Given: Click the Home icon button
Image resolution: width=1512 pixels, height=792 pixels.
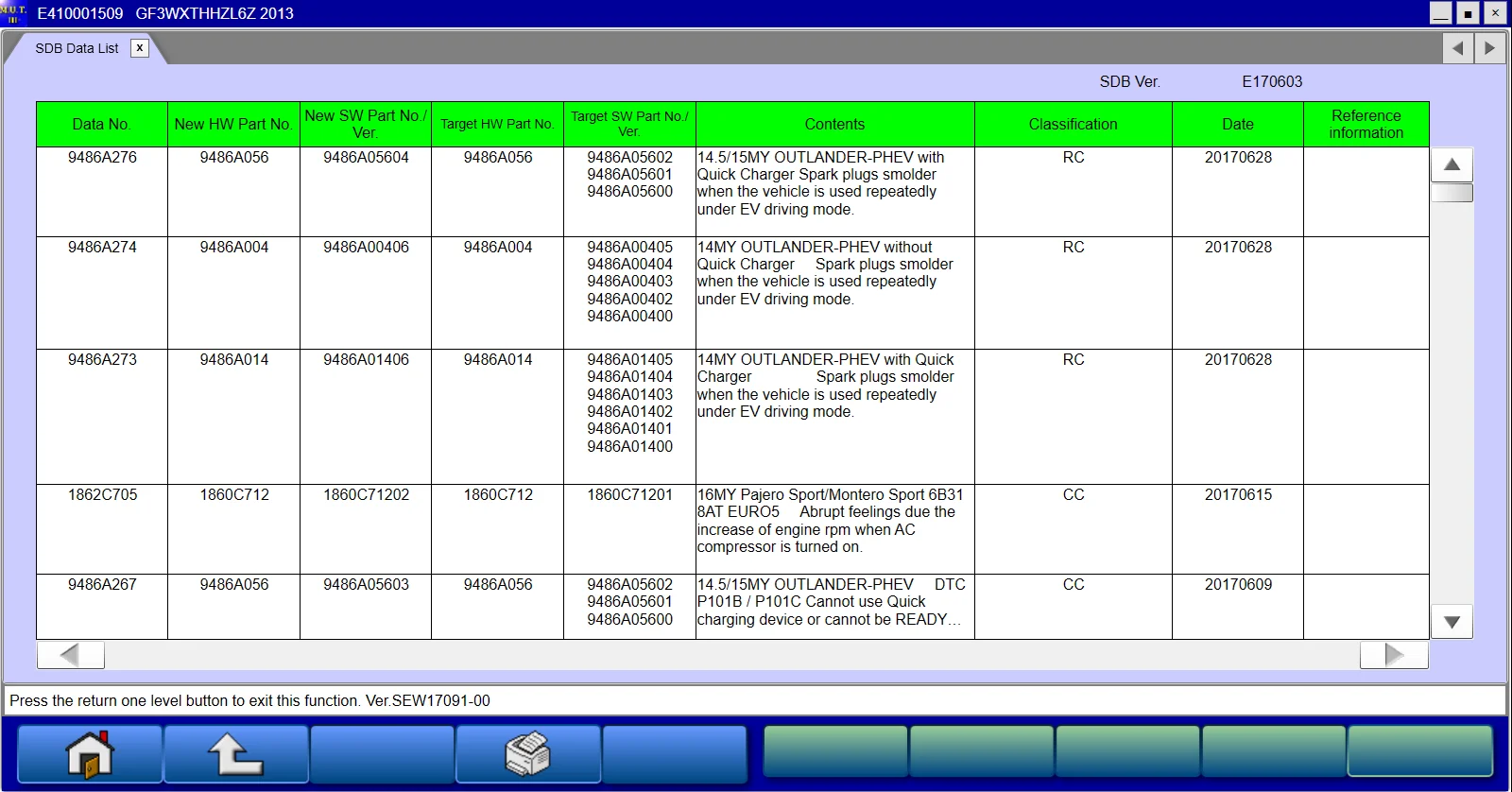Looking at the screenshot, I should 90,754.
